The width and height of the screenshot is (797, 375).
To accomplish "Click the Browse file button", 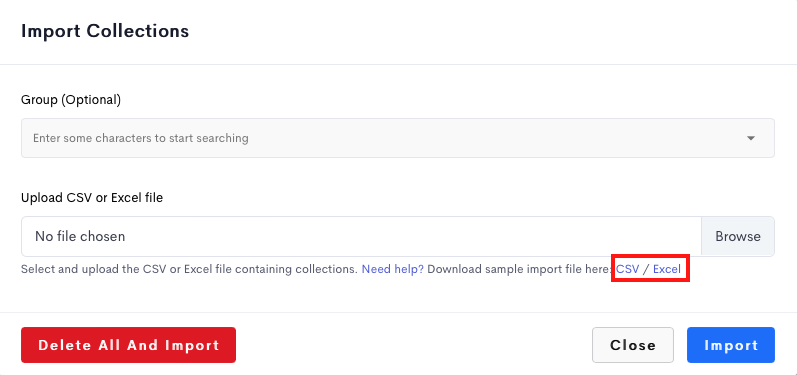I will point(738,236).
